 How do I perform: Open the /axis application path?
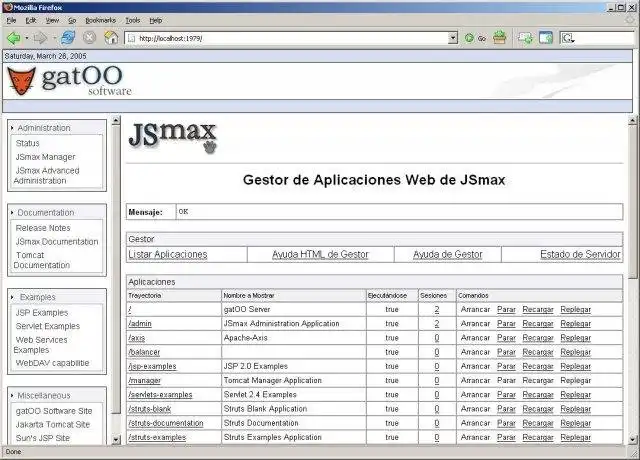pos(137,338)
